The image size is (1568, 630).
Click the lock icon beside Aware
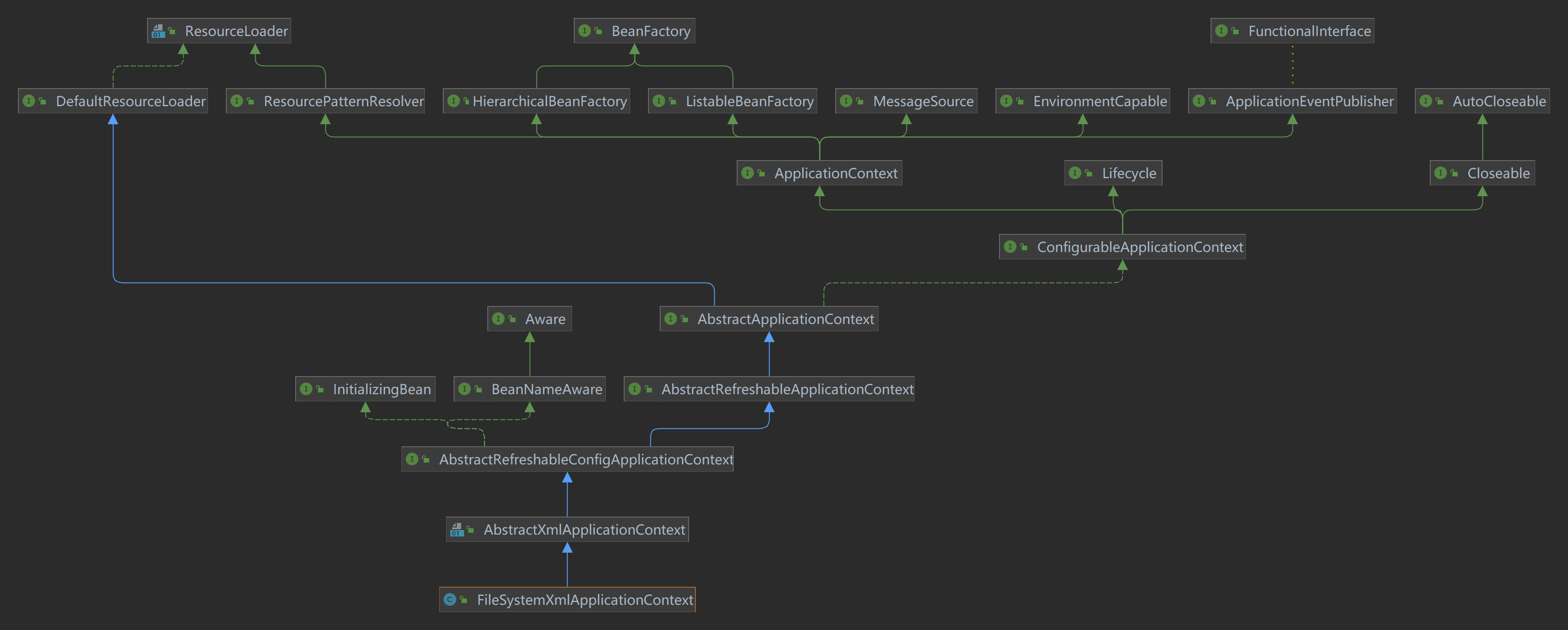[x=512, y=318]
